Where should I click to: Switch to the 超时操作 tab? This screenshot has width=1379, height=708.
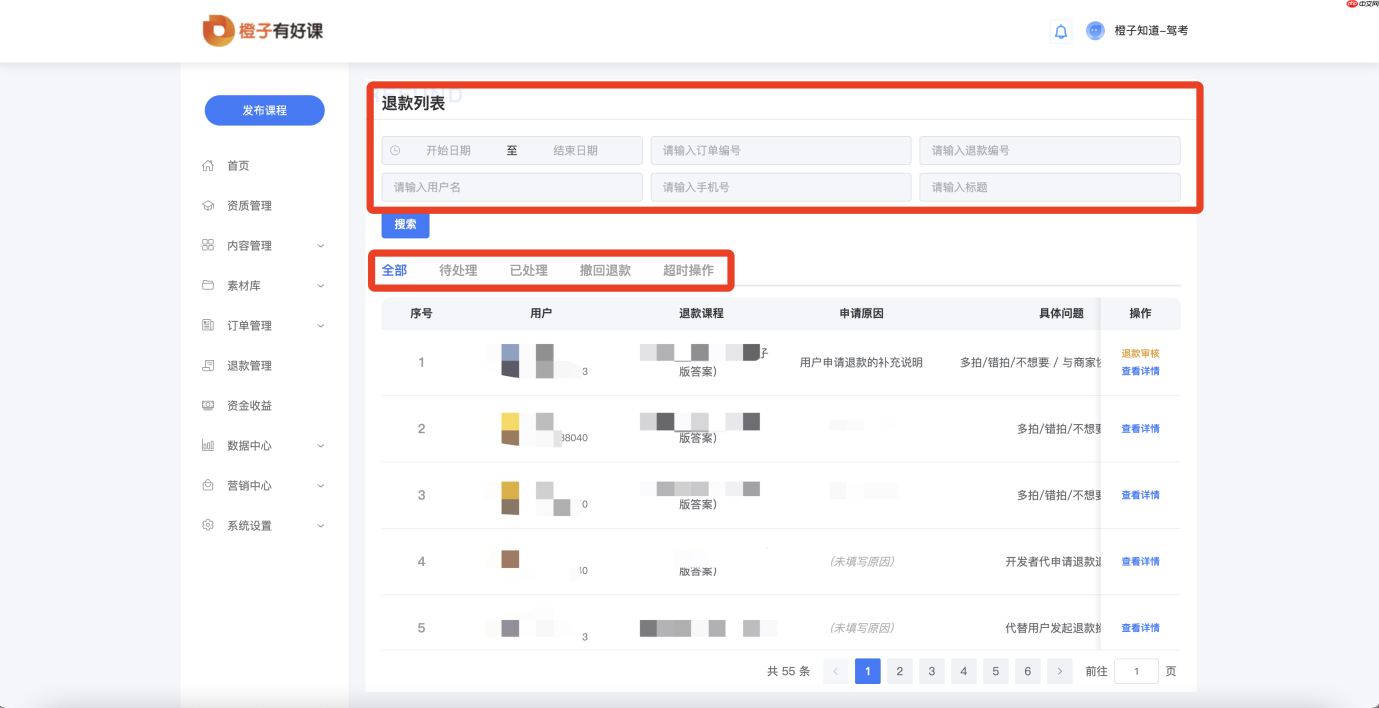[688, 270]
